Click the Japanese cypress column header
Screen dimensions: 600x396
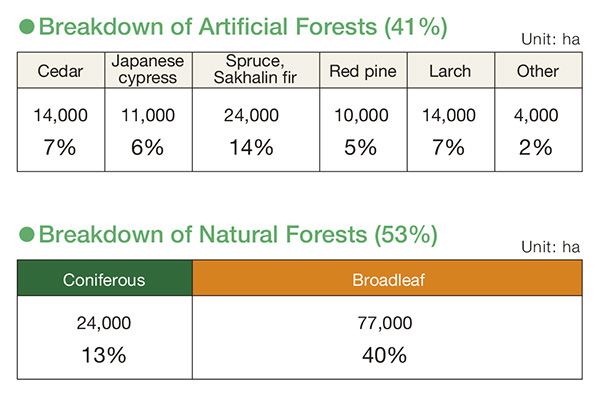click(x=148, y=70)
